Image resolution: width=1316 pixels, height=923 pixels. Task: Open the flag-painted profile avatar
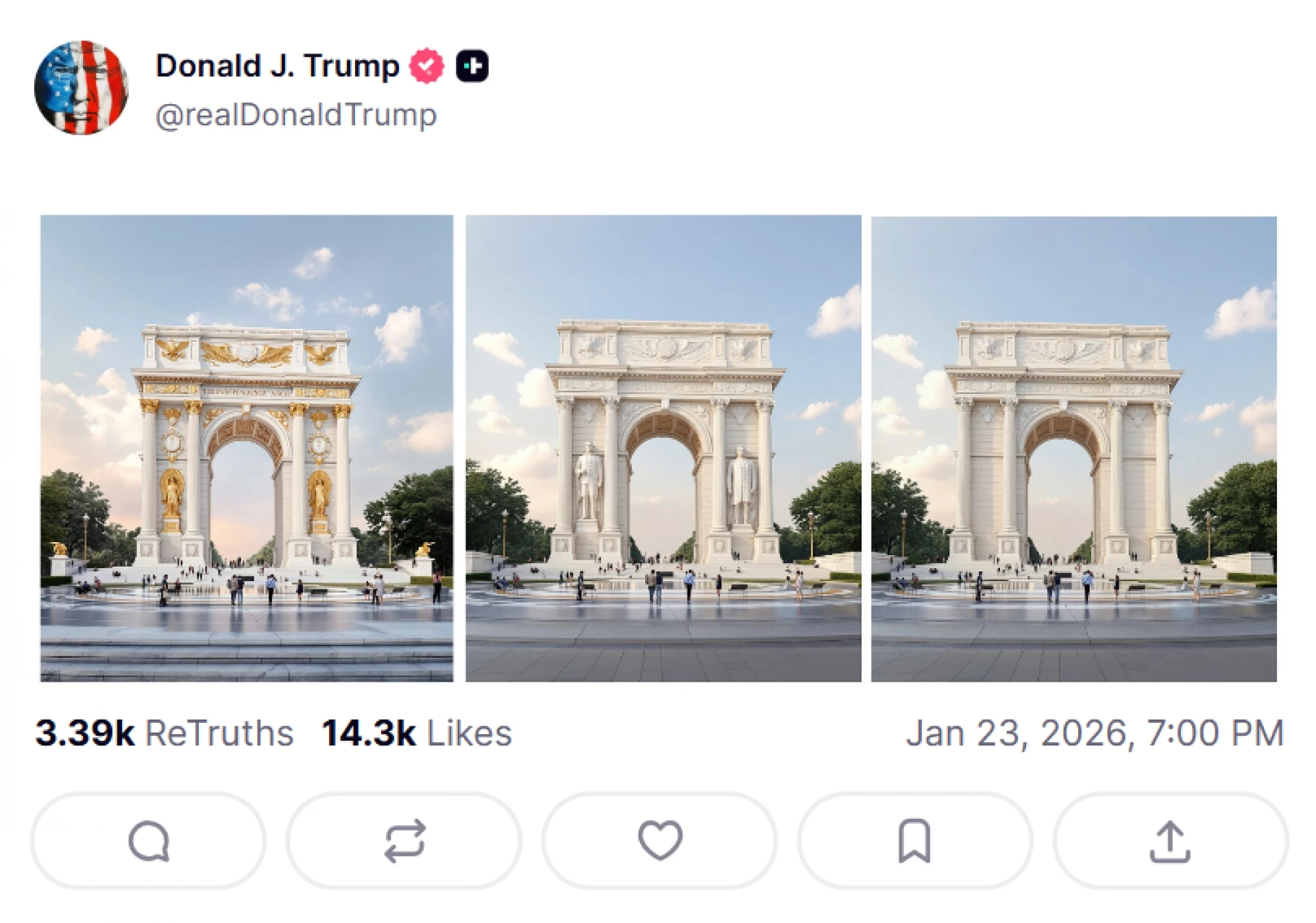tap(82, 88)
